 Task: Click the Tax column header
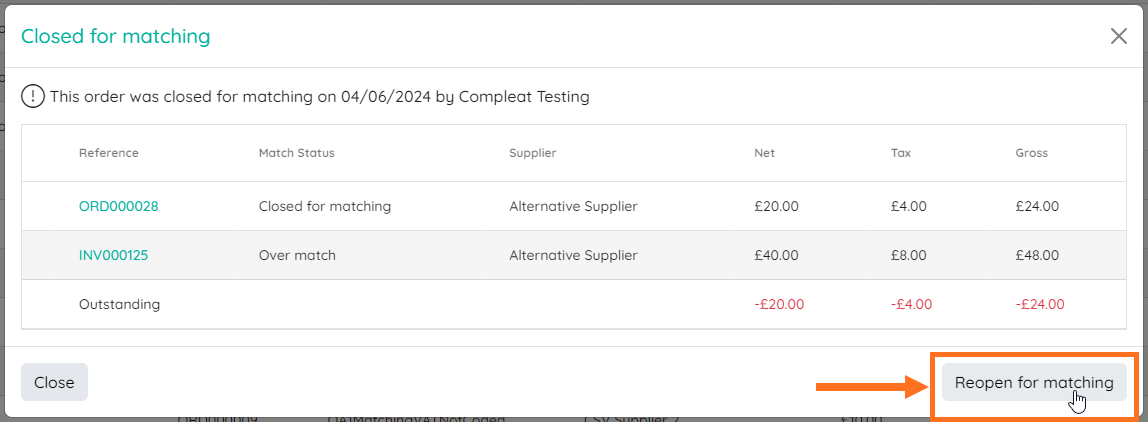coord(901,153)
